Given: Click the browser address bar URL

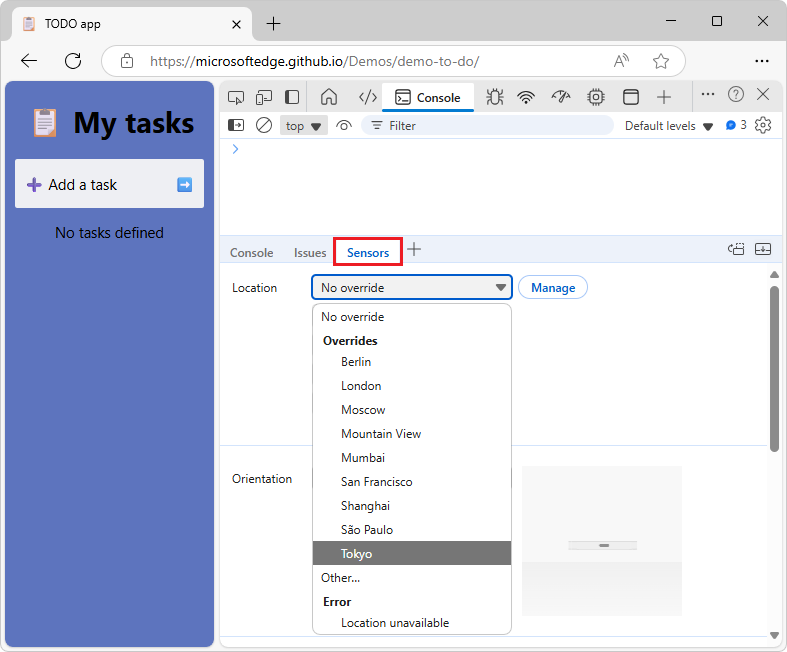Looking at the screenshot, I should coord(314,61).
